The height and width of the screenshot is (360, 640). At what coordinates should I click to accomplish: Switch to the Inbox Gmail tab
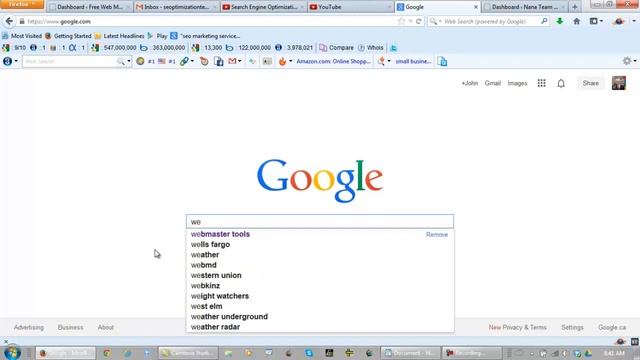pyautogui.click(x=176, y=7)
